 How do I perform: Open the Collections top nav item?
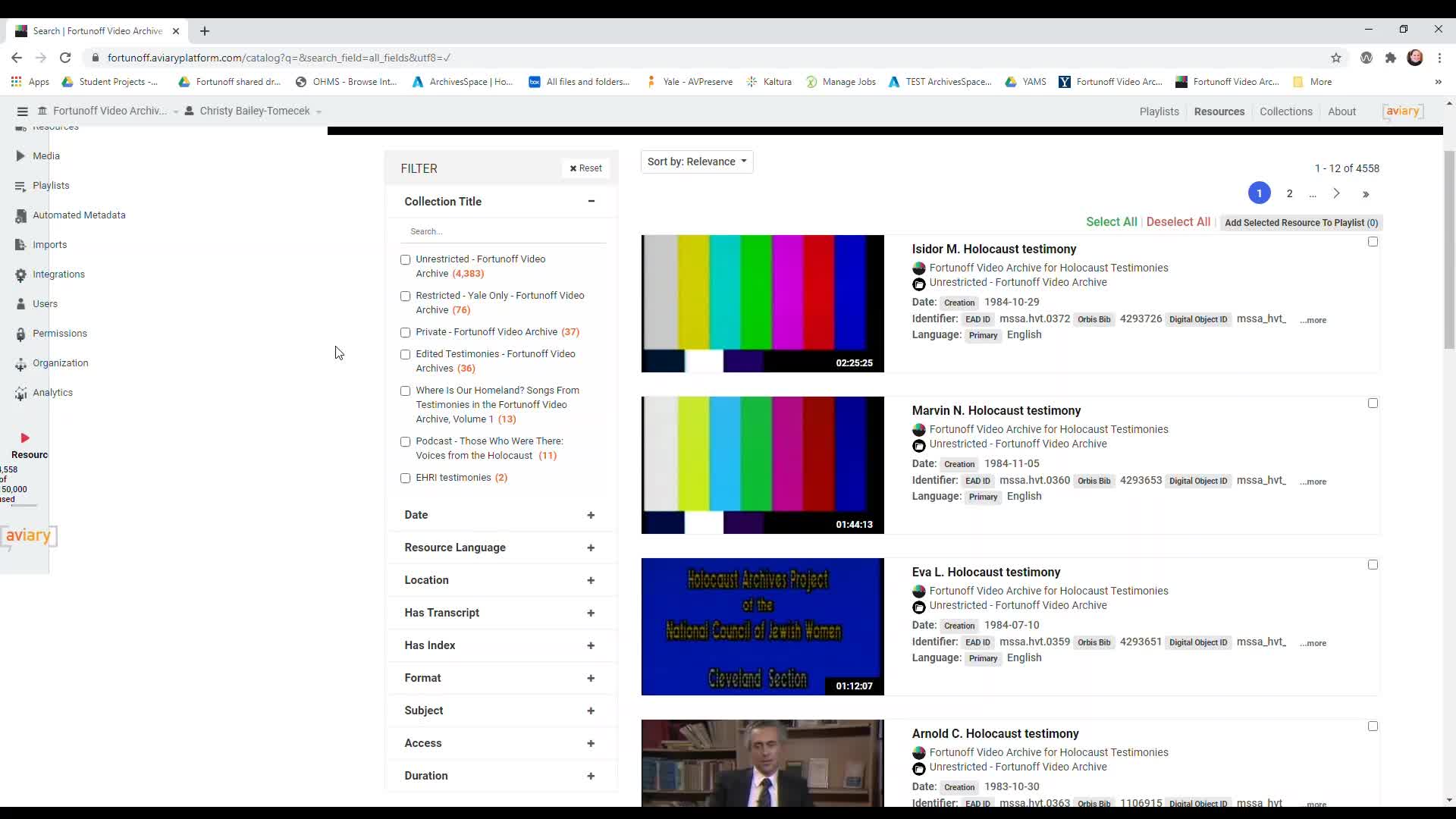click(1285, 111)
